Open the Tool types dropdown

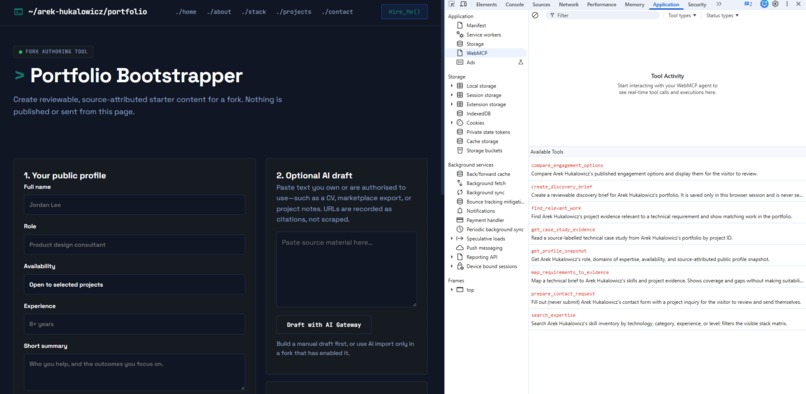(682, 15)
